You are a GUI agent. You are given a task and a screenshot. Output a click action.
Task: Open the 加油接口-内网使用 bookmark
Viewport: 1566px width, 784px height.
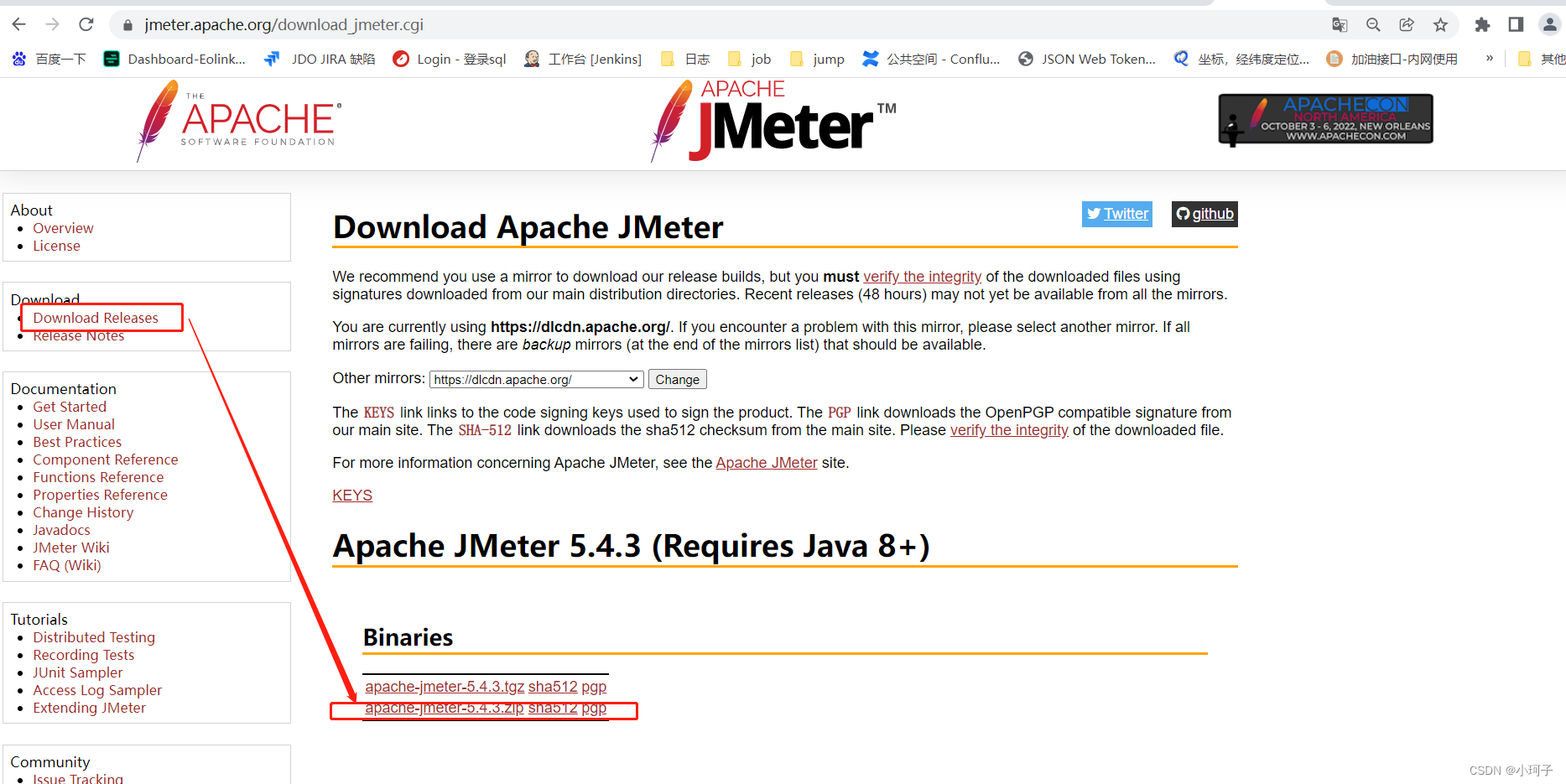click(1392, 59)
